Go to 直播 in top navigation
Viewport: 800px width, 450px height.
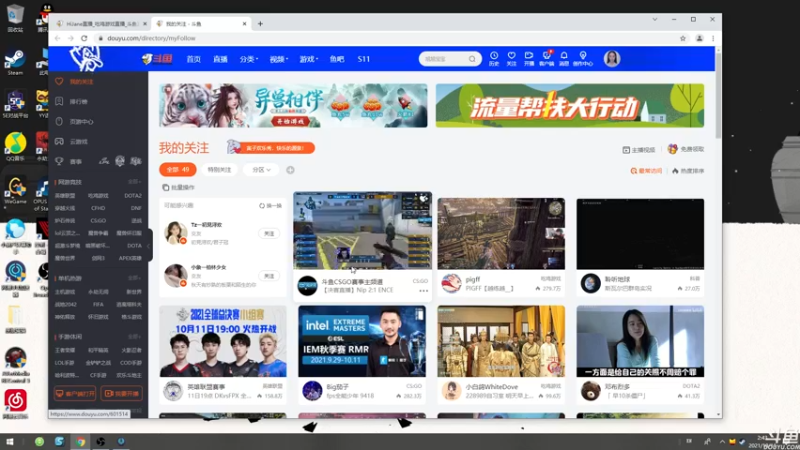(x=220, y=59)
